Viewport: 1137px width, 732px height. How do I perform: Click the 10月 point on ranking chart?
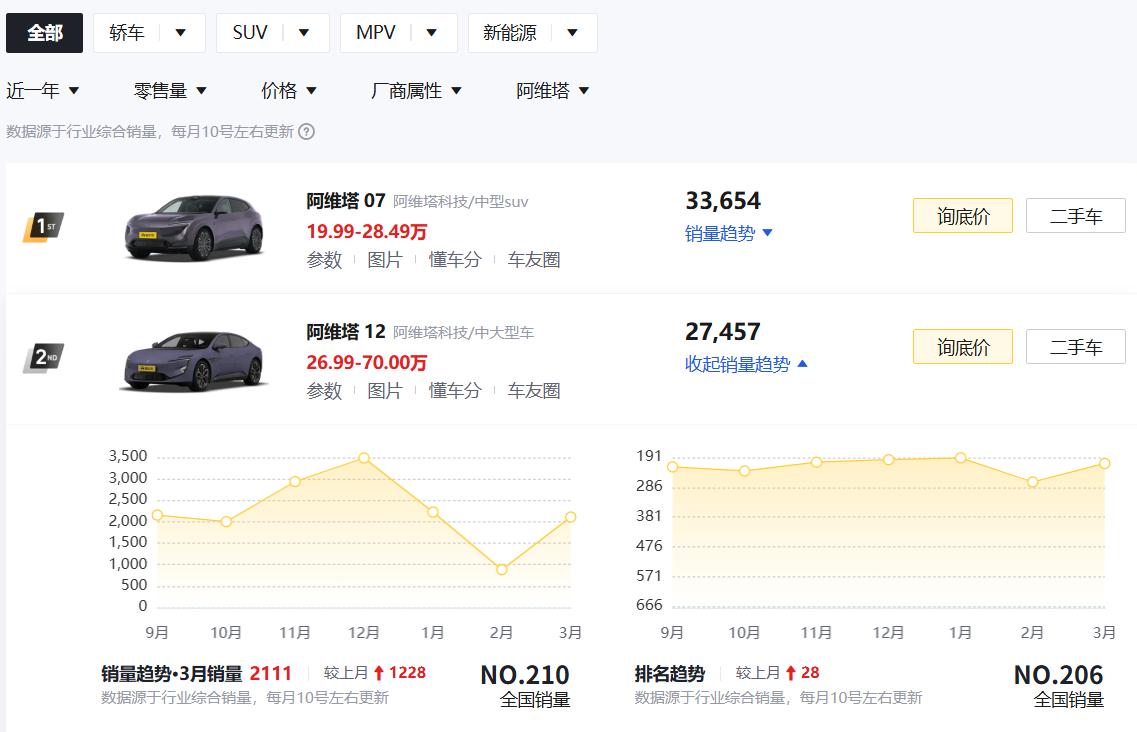pyautogui.click(x=745, y=471)
